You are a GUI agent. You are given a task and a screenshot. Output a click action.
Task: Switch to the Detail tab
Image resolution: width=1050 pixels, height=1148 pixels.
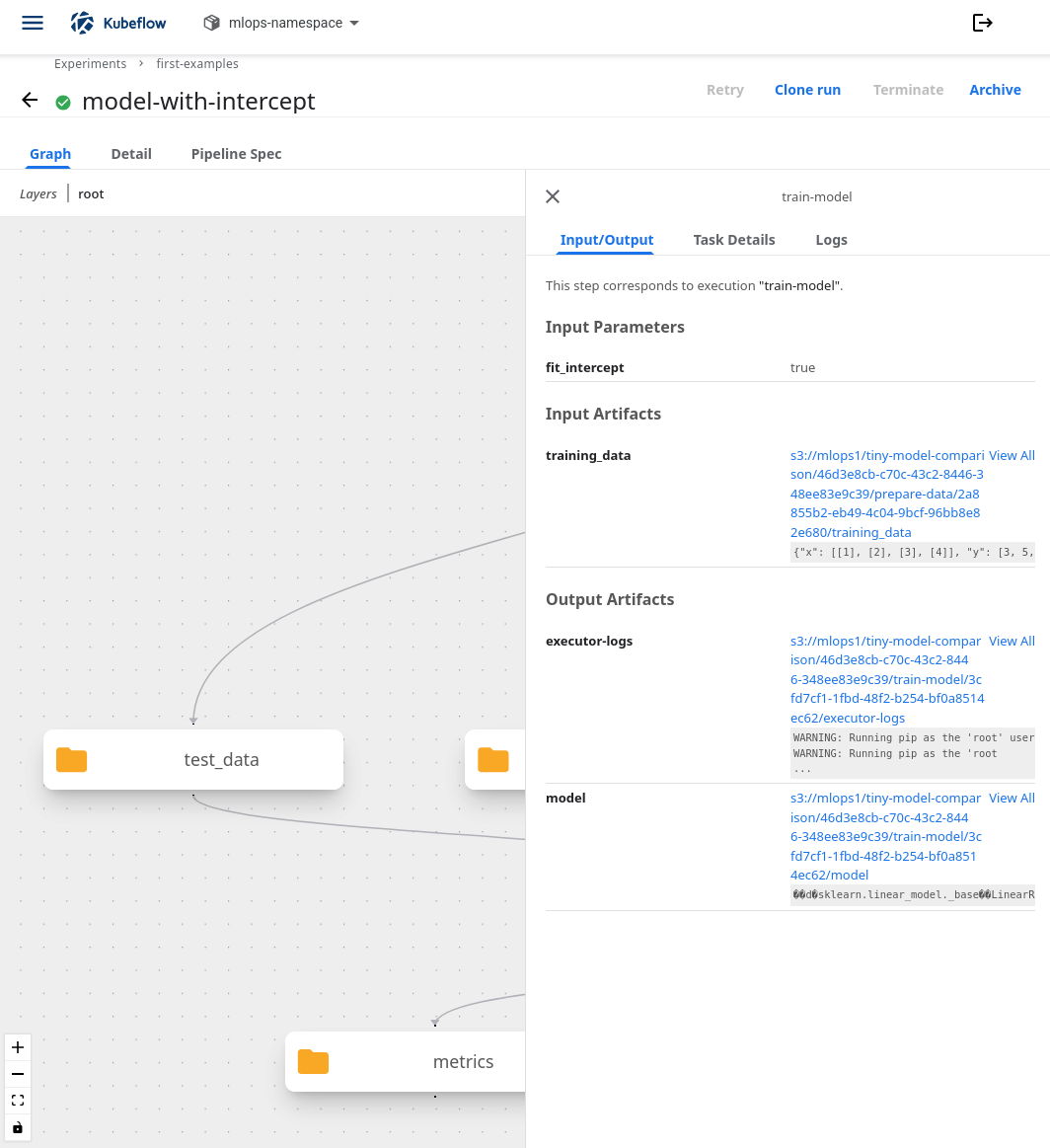[x=131, y=154]
